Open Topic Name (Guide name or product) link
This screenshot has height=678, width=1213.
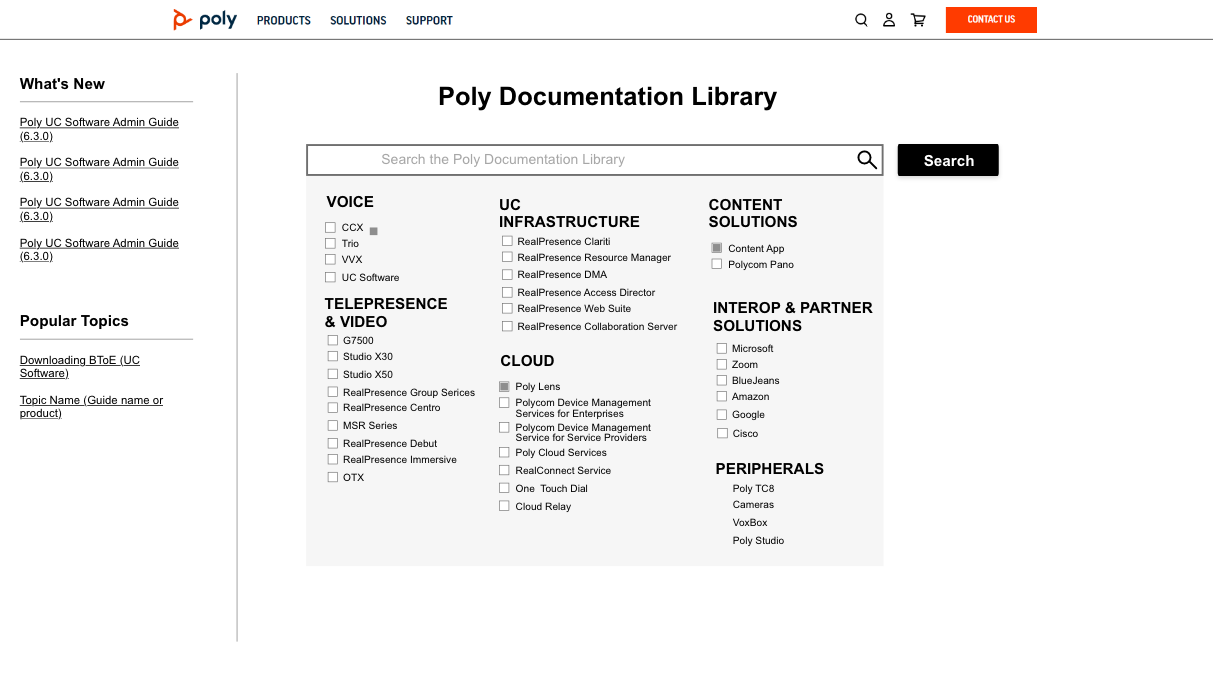(x=91, y=407)
